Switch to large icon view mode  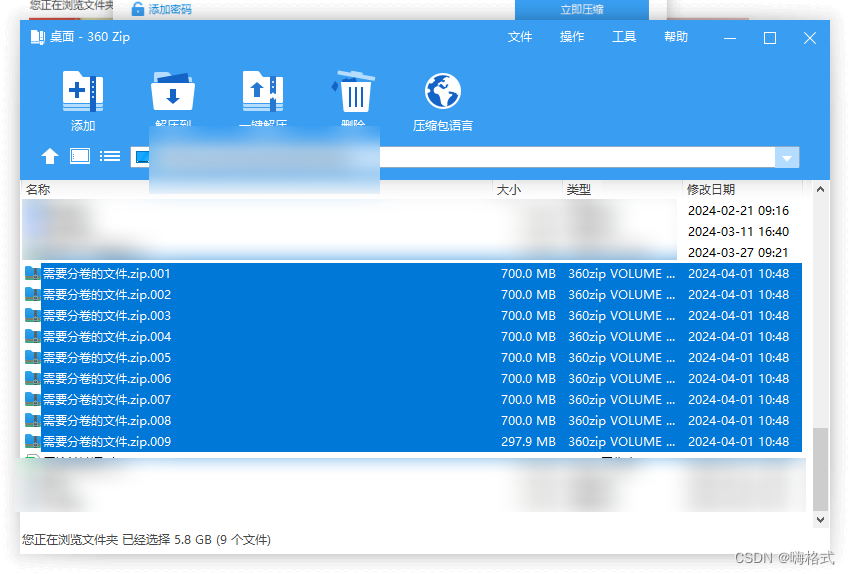click(80, 157)
